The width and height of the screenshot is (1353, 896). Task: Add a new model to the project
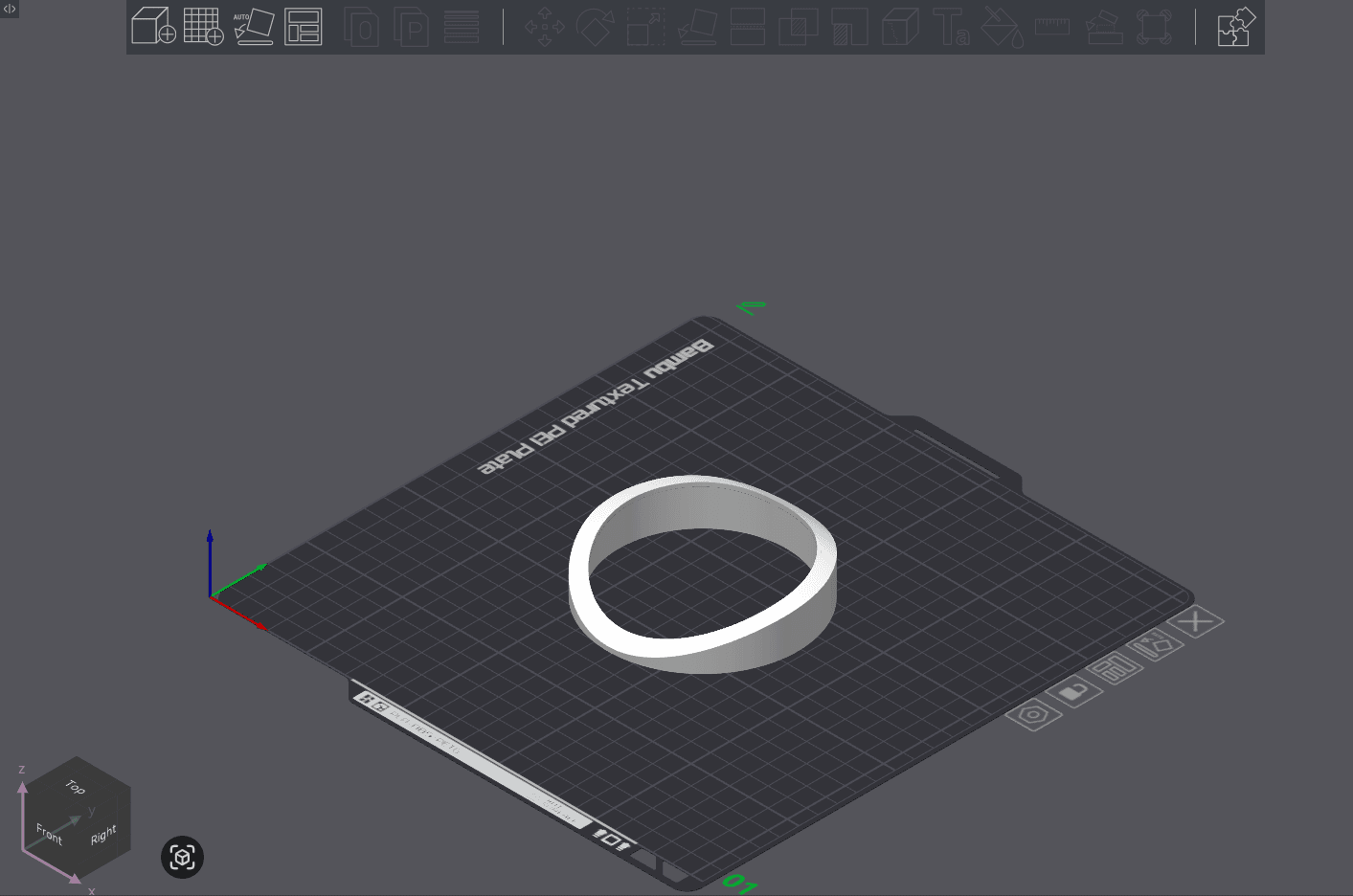[x=153, y=27]
